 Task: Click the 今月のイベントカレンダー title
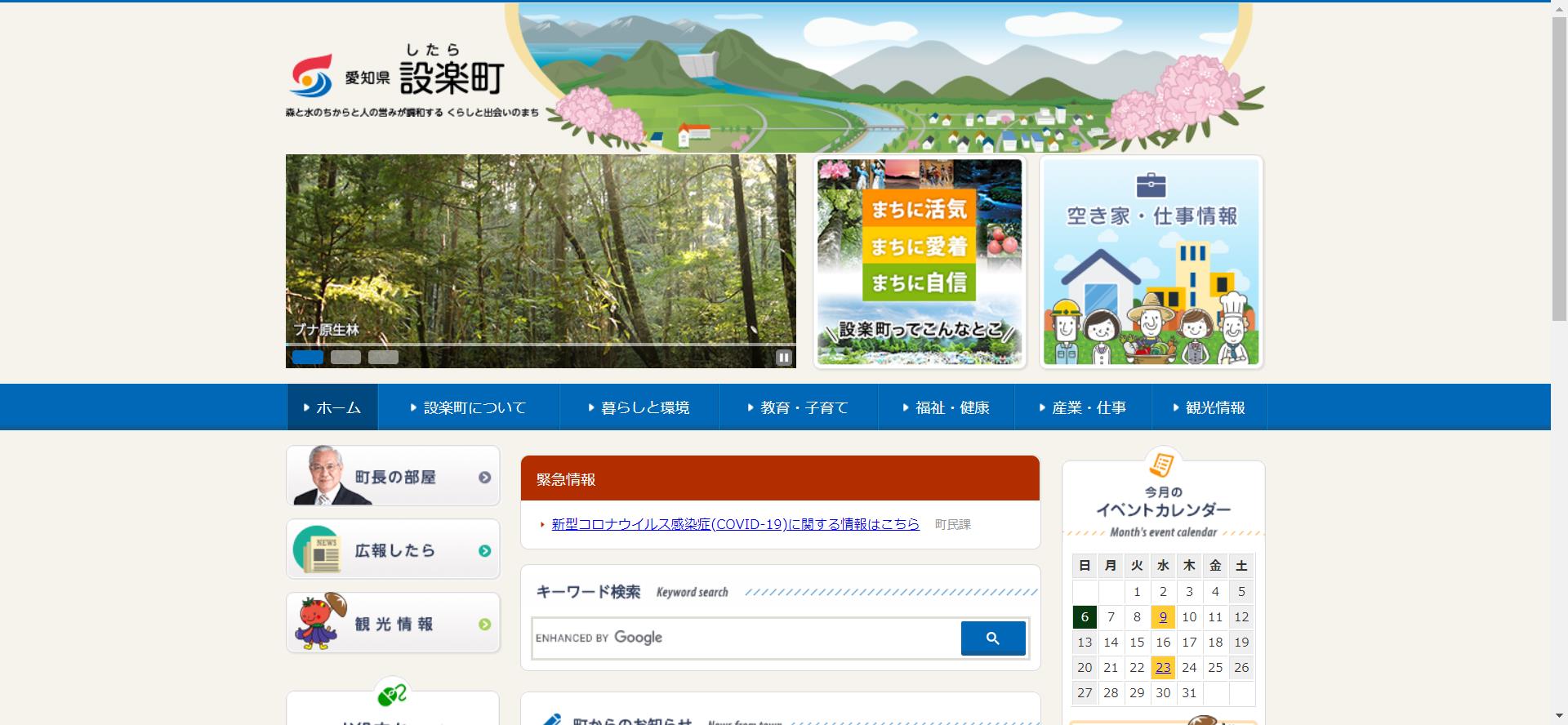1163,502
